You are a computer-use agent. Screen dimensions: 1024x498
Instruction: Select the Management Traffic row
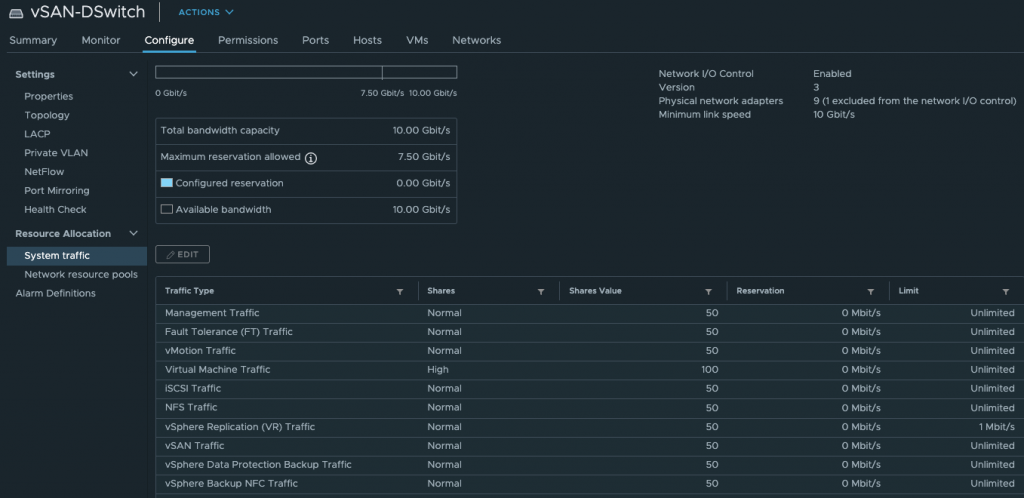click(x=590, y=313)
